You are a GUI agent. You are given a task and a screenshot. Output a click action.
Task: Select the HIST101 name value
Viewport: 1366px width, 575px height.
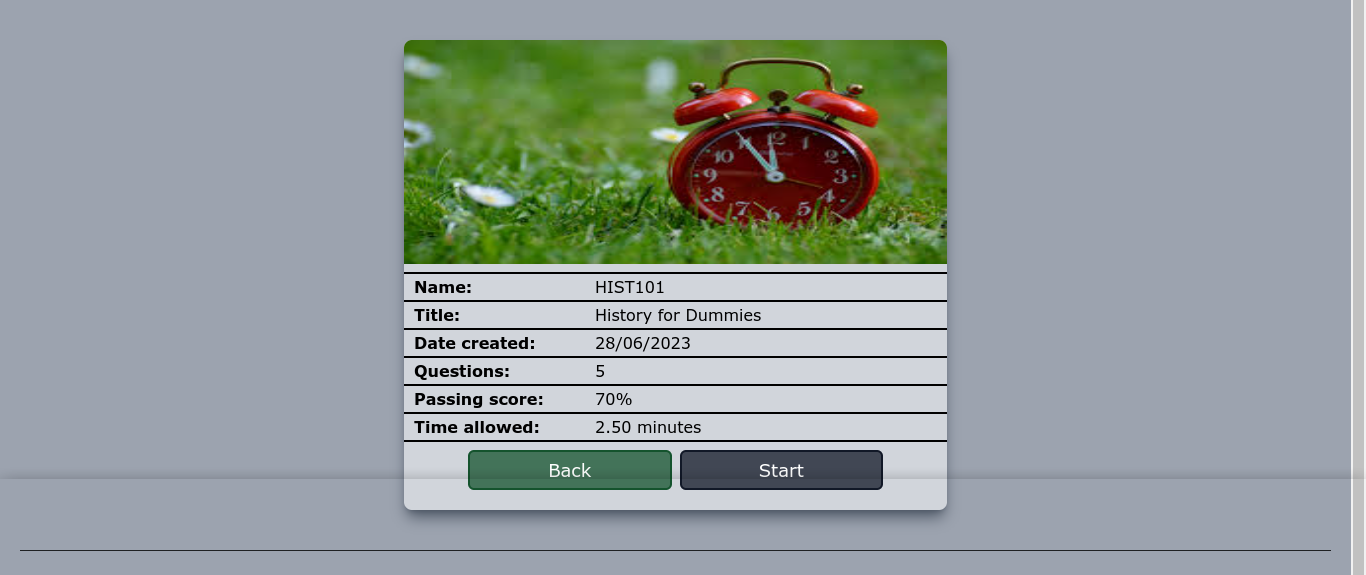point(629,288)
